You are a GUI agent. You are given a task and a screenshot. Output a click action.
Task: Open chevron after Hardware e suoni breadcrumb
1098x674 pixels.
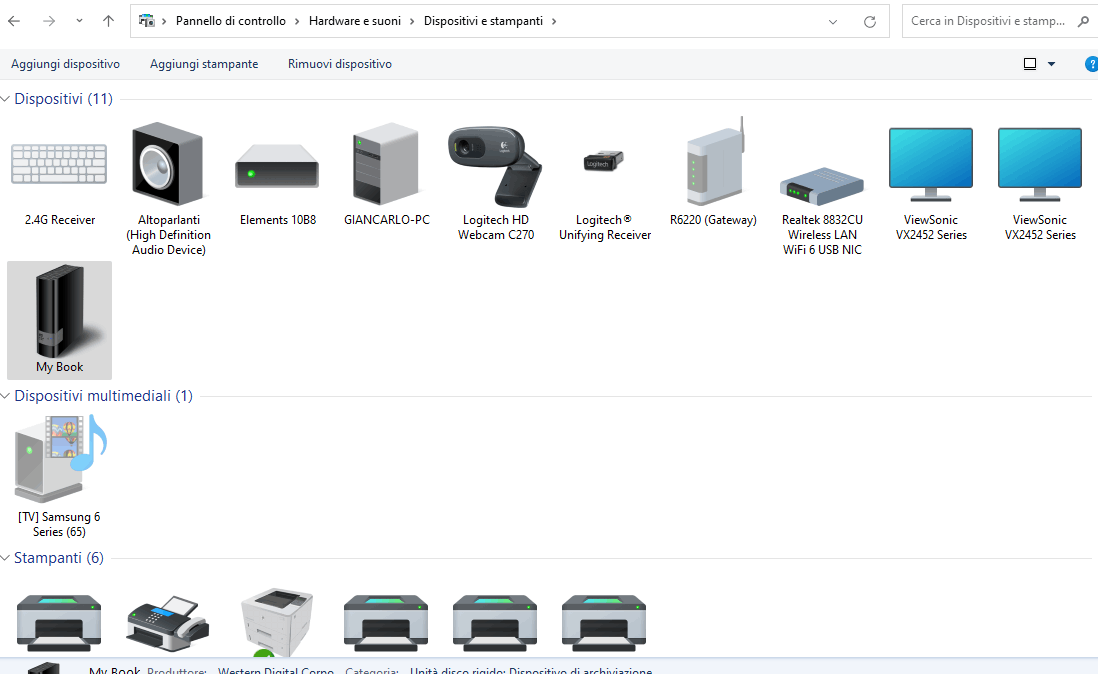click(412, 21)
